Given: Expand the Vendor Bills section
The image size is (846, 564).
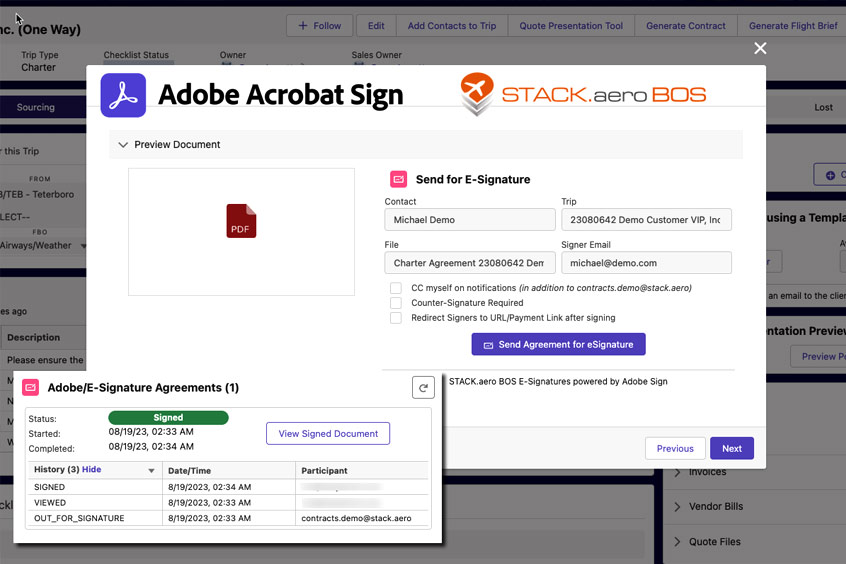Looking at the screenshot, I should pos(678,507).
